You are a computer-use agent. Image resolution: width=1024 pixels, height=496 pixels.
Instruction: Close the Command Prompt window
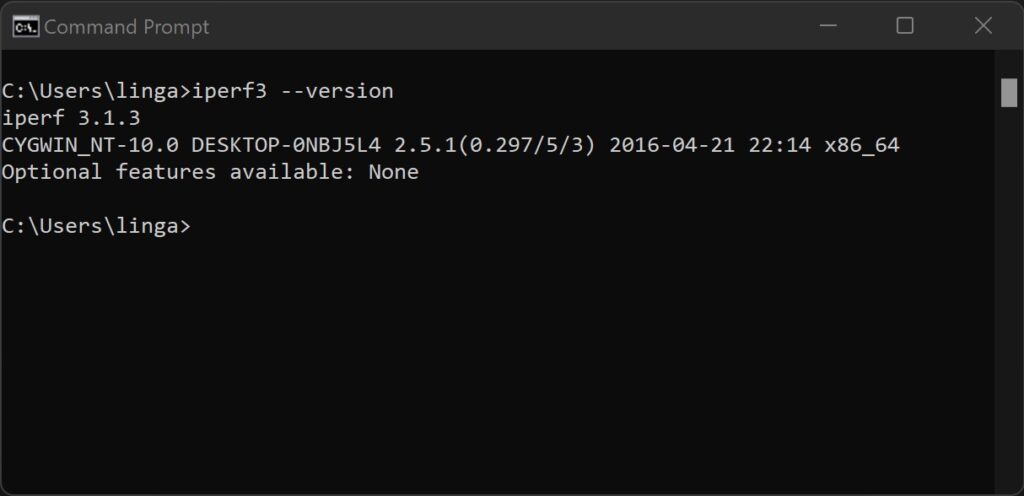coord(983,26)
